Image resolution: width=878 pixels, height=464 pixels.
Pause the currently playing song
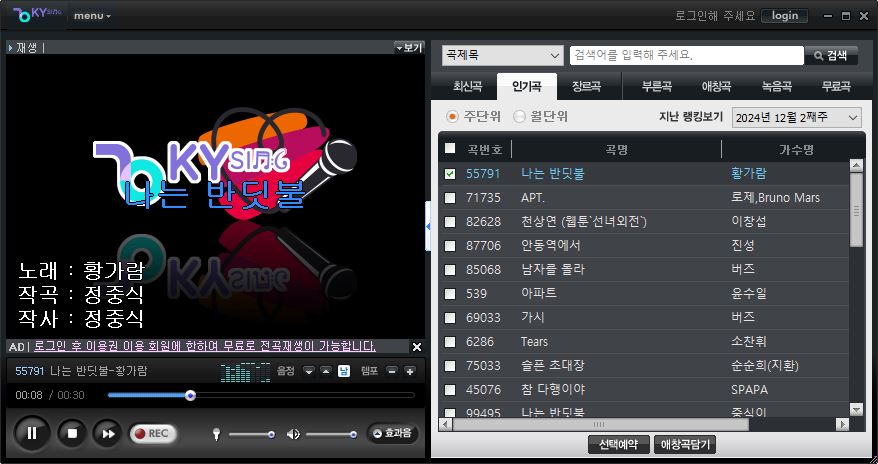31,433
